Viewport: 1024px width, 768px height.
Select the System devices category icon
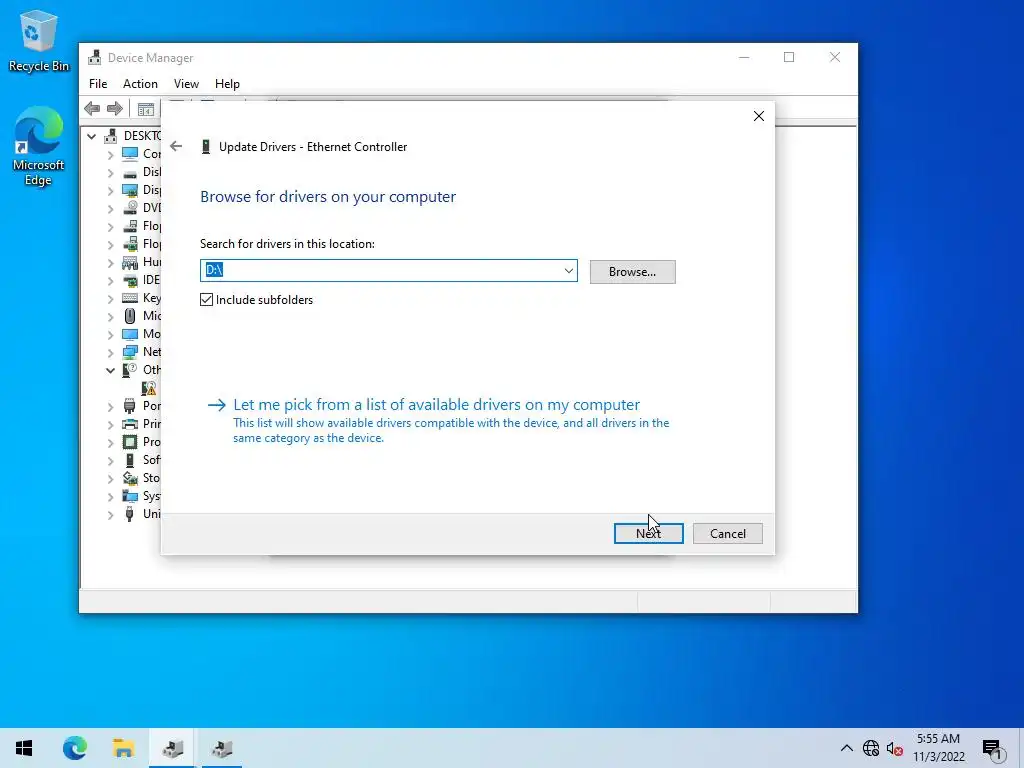pyautogui.click(x=130, y=496)
